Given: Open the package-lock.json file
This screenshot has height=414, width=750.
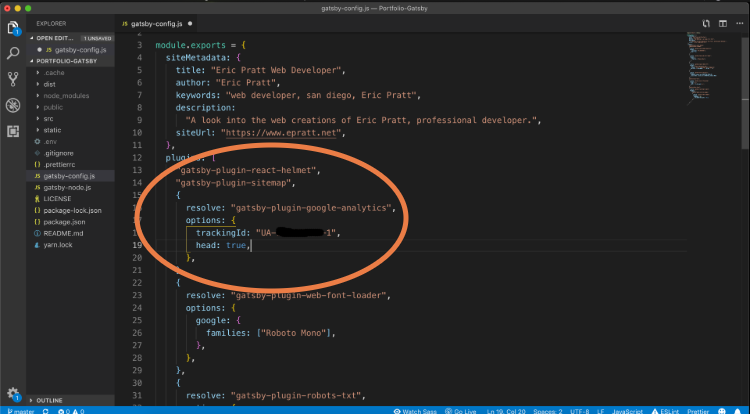Looking at the screenshot, I should [x=71, y=210].
